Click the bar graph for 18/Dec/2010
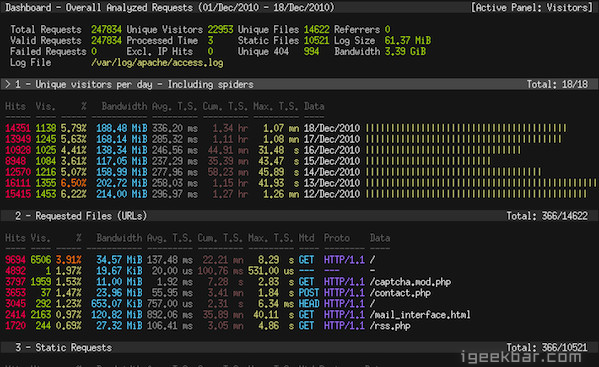This screenshot has height=367, width=599. [x=466, y=128]
